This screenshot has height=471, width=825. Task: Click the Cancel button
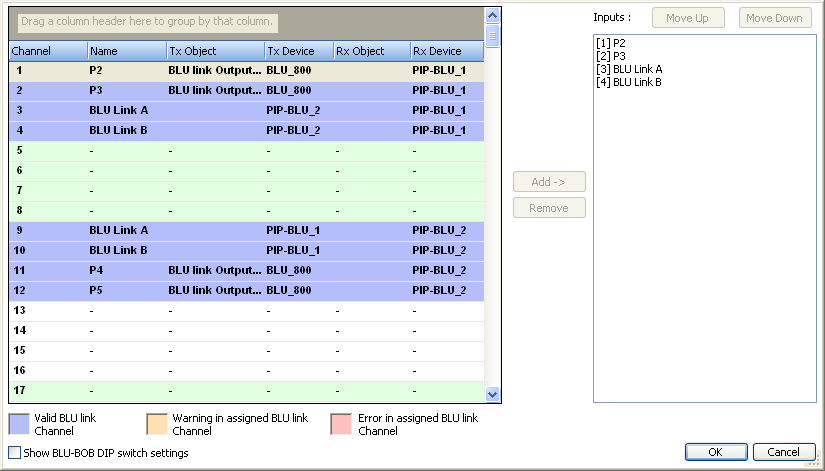tap(784, 452)
